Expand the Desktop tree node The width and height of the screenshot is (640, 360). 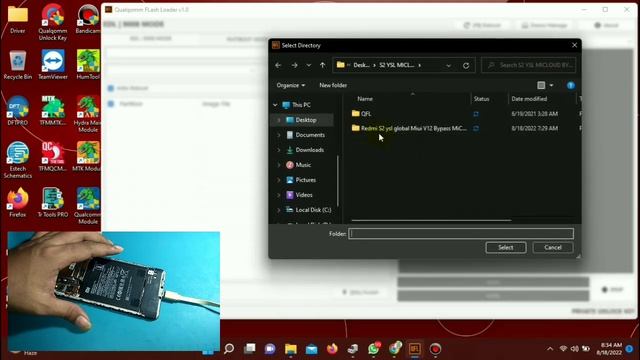click(279, 120)
